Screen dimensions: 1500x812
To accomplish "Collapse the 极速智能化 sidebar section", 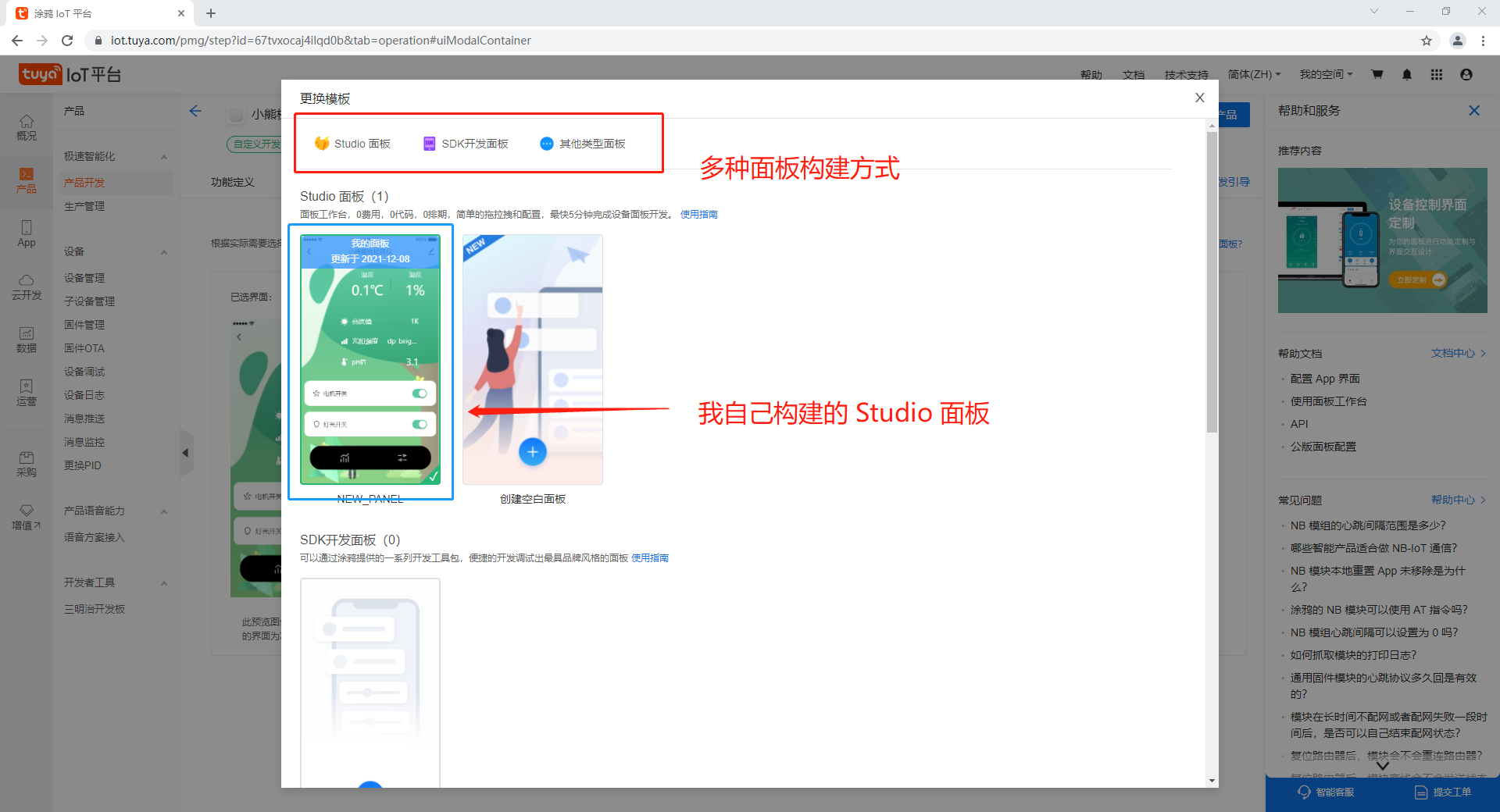I will tap(164, 157).
